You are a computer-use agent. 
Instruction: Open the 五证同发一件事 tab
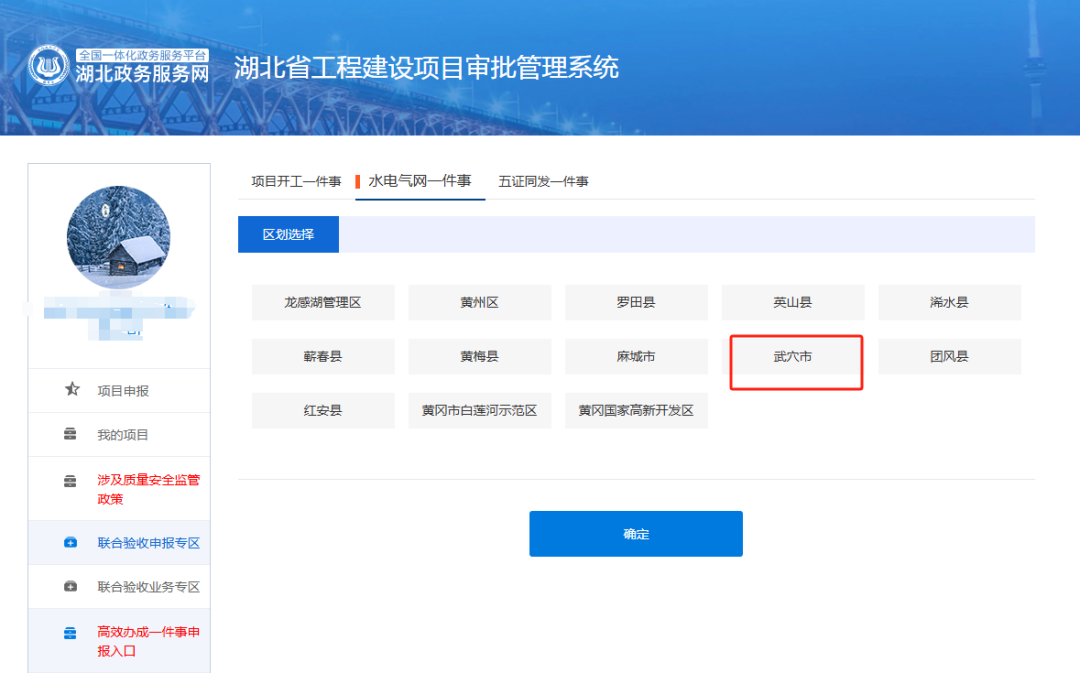click(544, 181)
